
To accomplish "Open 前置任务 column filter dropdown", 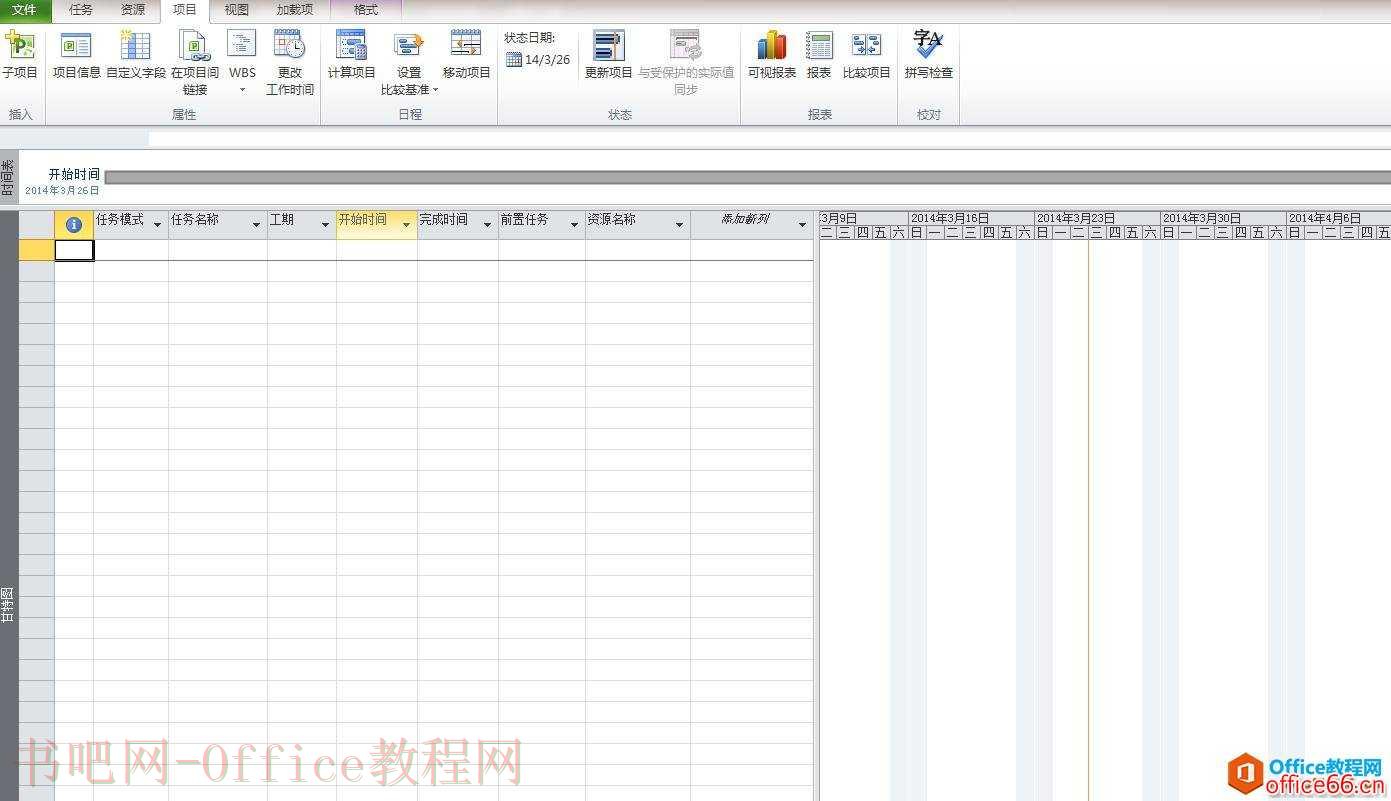I will [574, 225].
